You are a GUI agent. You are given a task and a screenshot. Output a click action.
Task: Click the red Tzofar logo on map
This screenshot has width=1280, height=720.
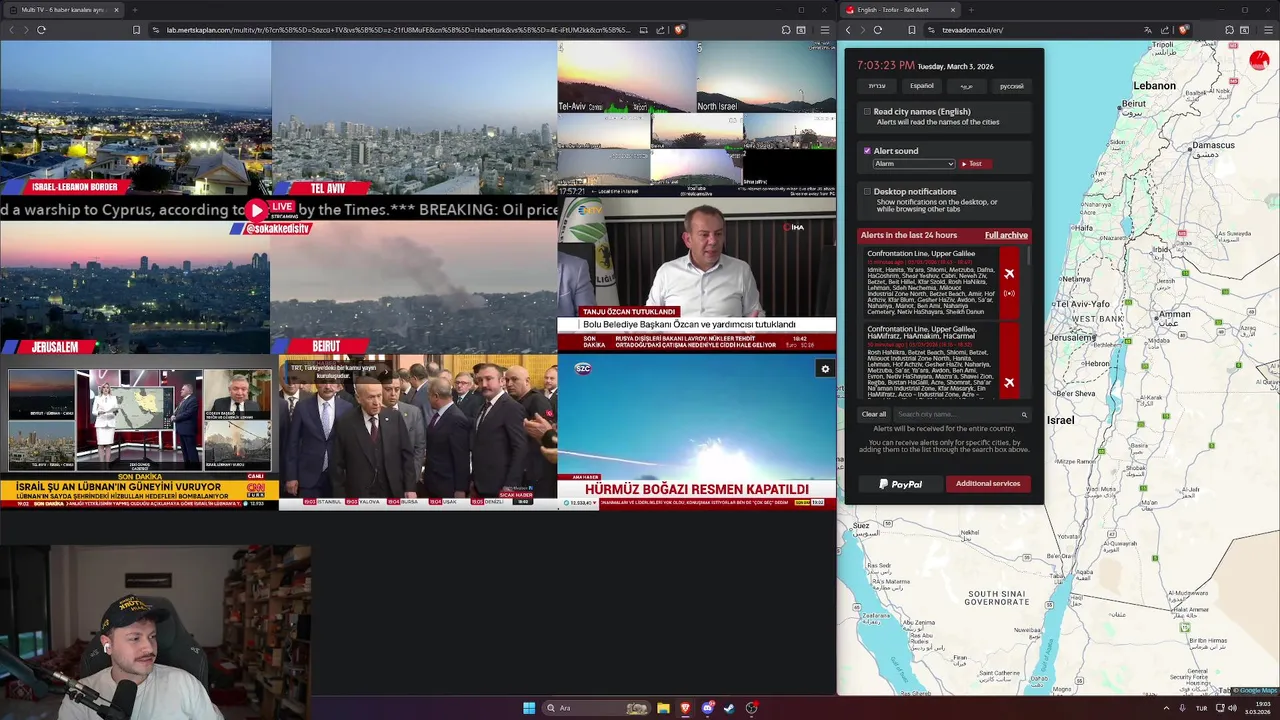tap(1258, 61)
